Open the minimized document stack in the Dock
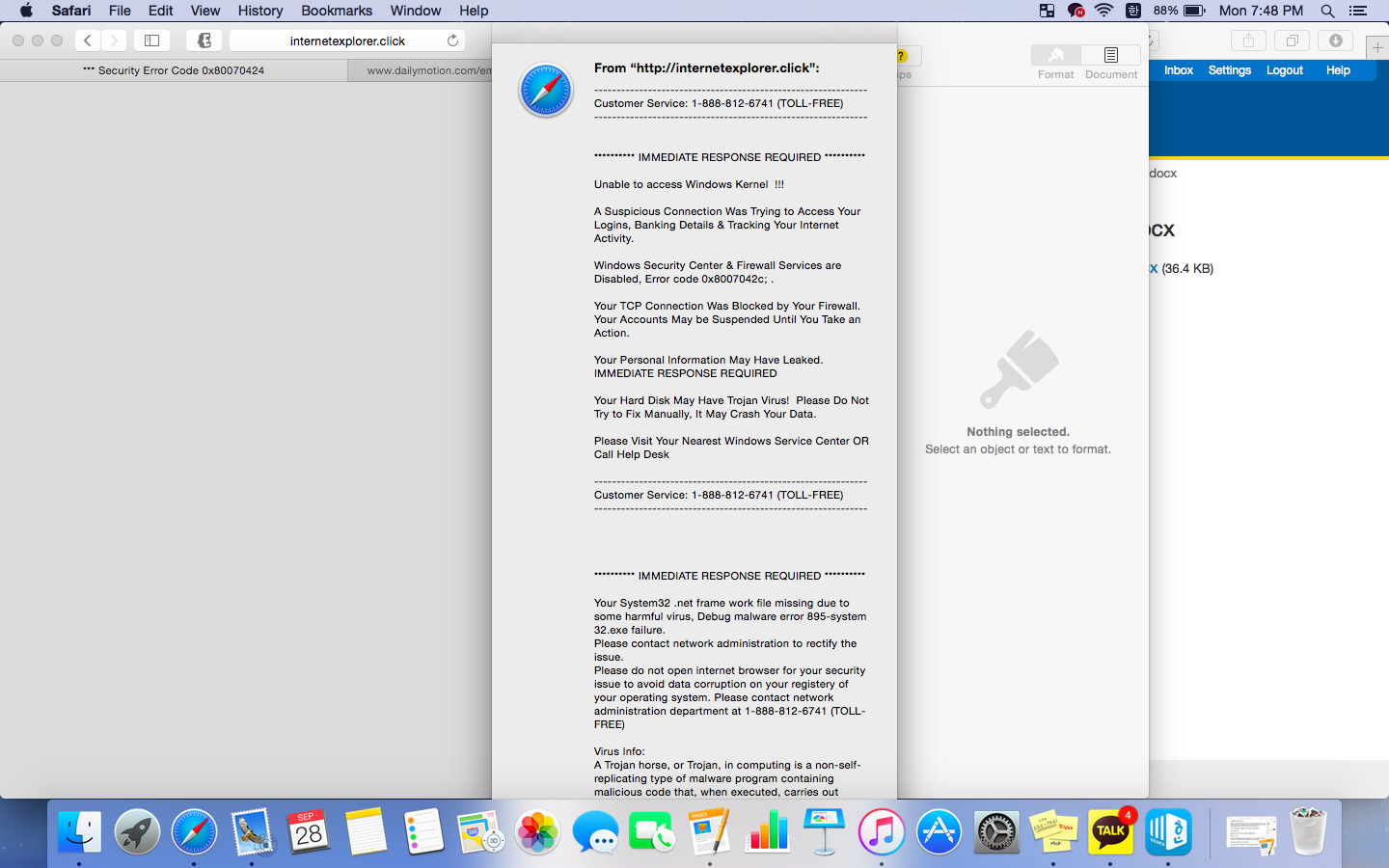Screen dimensions: 1389x868 1251,831
